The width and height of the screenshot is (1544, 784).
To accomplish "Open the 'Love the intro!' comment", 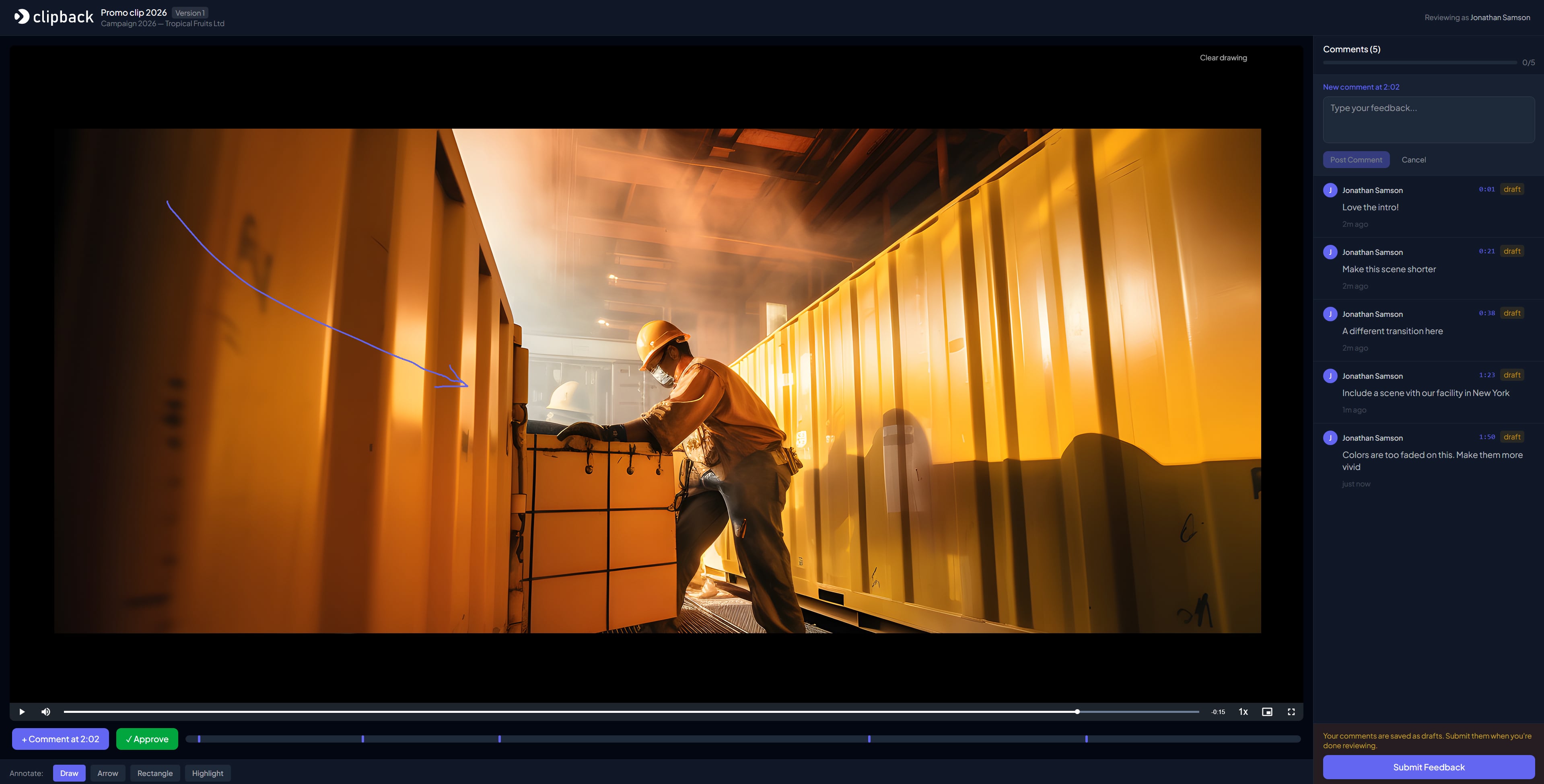I will pos(1370,207).
